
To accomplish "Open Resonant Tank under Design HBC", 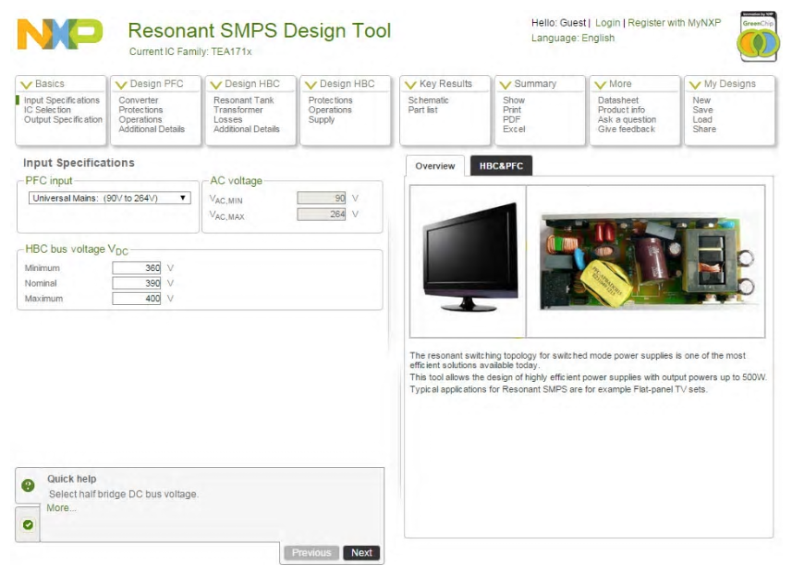I will pyautogui.click(x=243, y=101).
